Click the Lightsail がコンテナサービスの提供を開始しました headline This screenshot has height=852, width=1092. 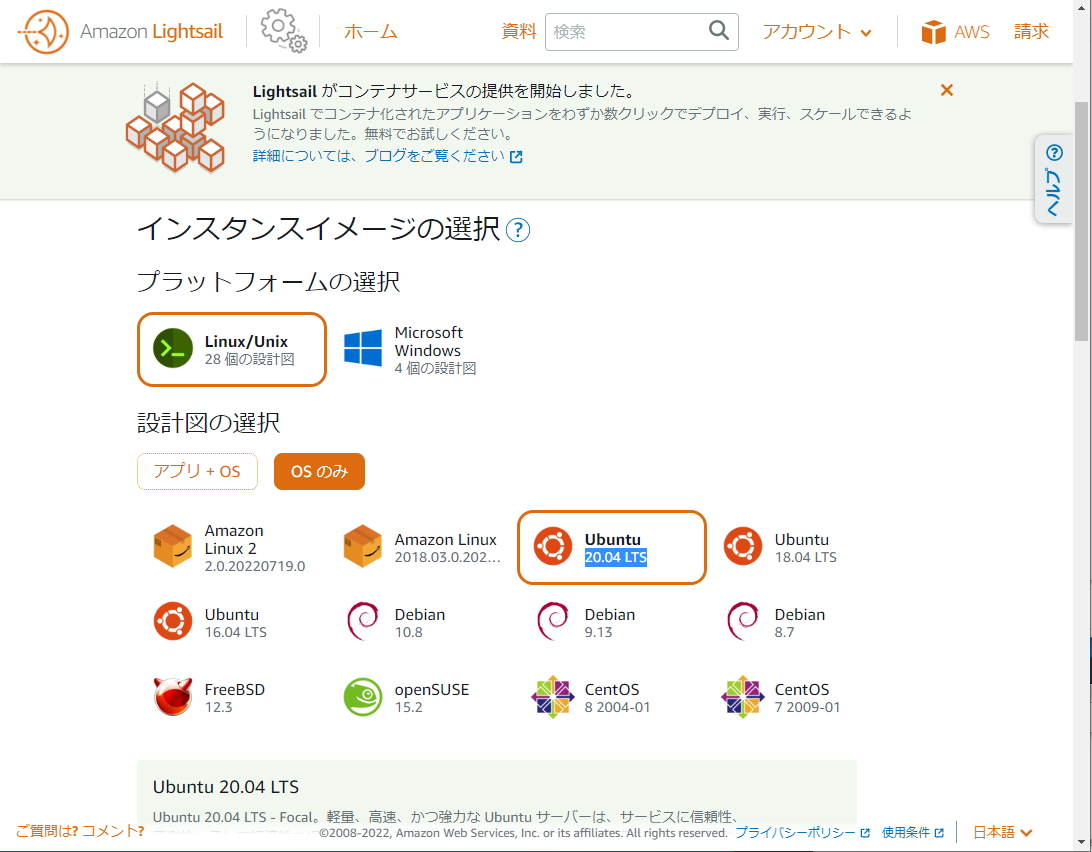pos(443,91)
